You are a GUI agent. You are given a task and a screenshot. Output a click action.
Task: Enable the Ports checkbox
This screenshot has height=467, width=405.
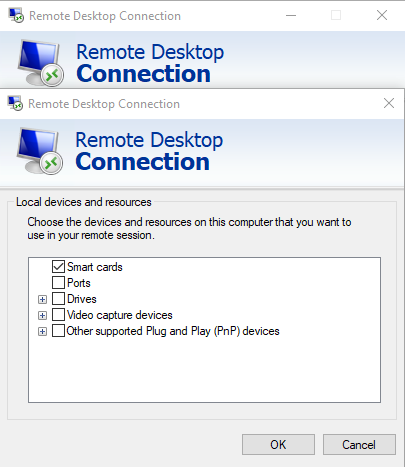(58, 283)
